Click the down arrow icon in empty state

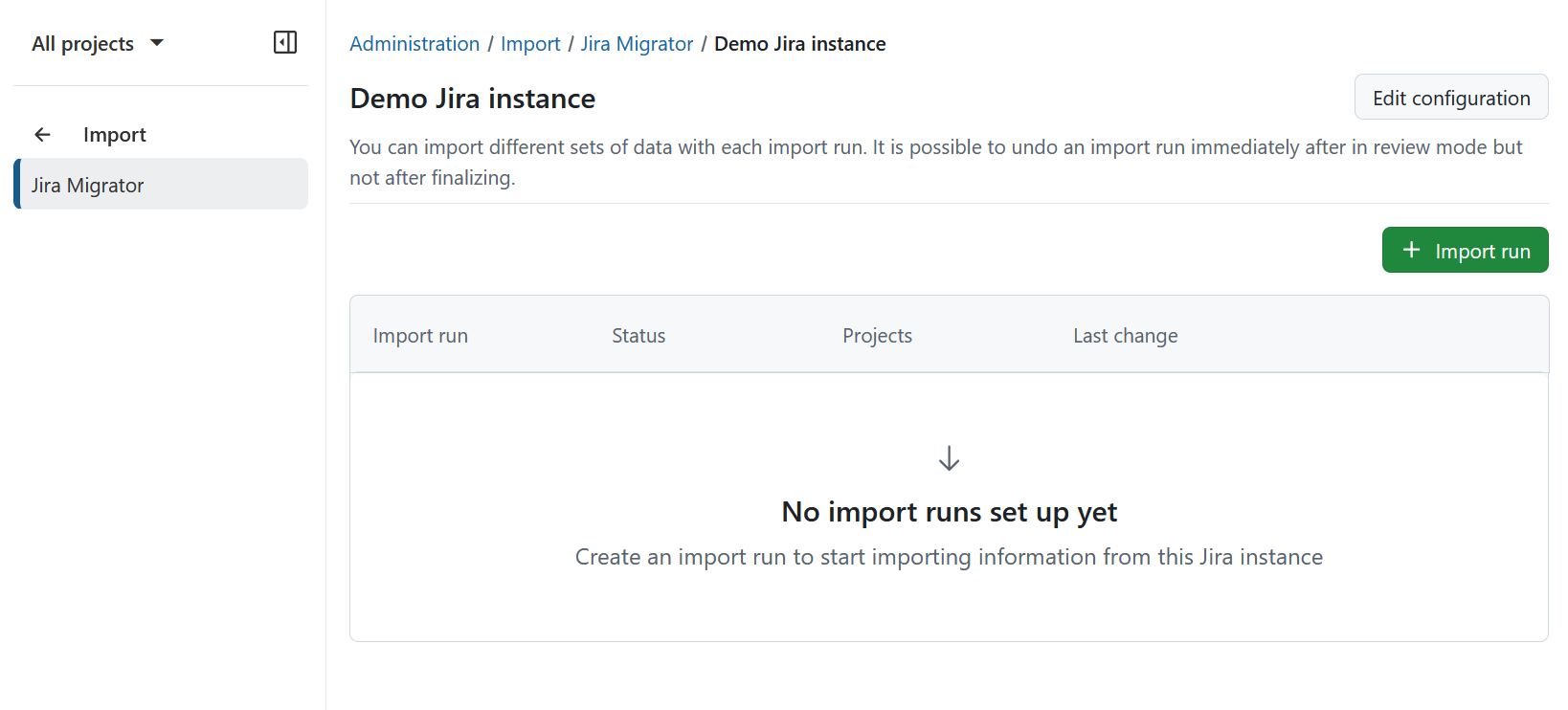pyautogui.click(x=949, y=458)
